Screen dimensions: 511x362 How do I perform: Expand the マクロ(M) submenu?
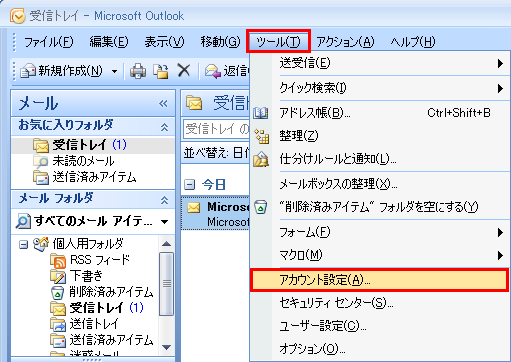pyautogui.click(x=380, y=255)
